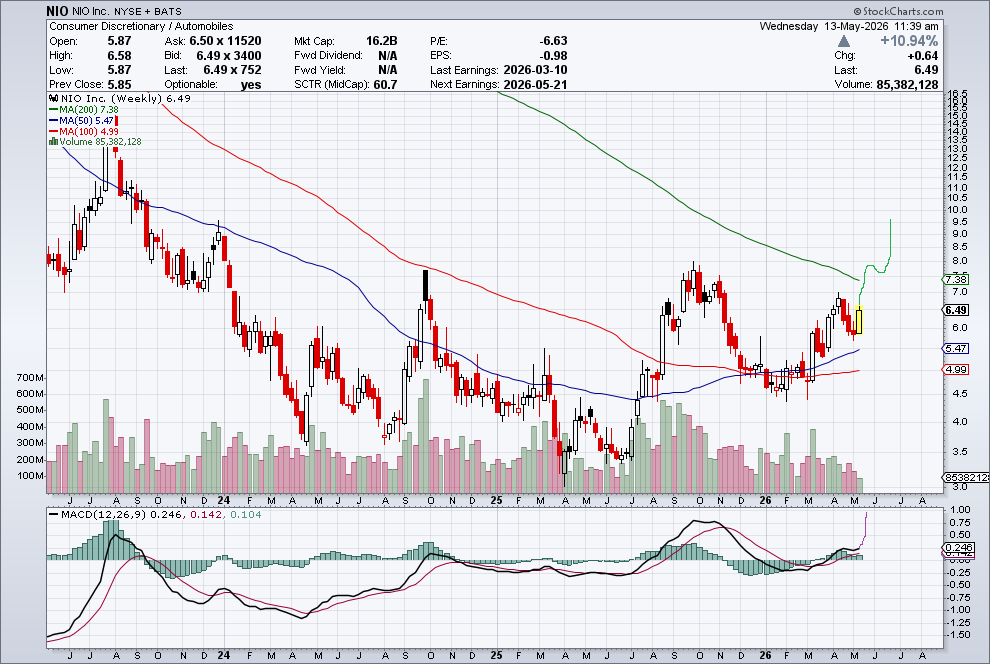Image resolution: width=990 pixels, height=664 pixels.
Task: Click the tall black candle near October 2024
Action: [426, 285]
